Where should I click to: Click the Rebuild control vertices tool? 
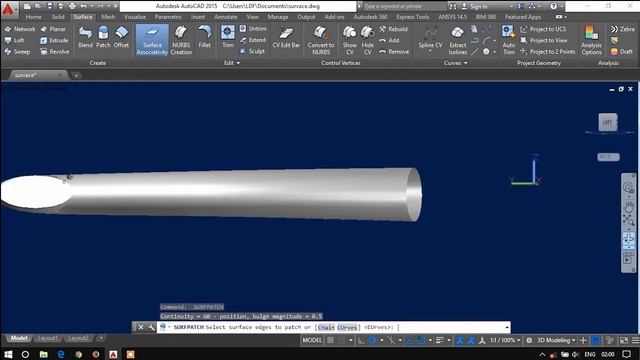click(x=393, y=29)
